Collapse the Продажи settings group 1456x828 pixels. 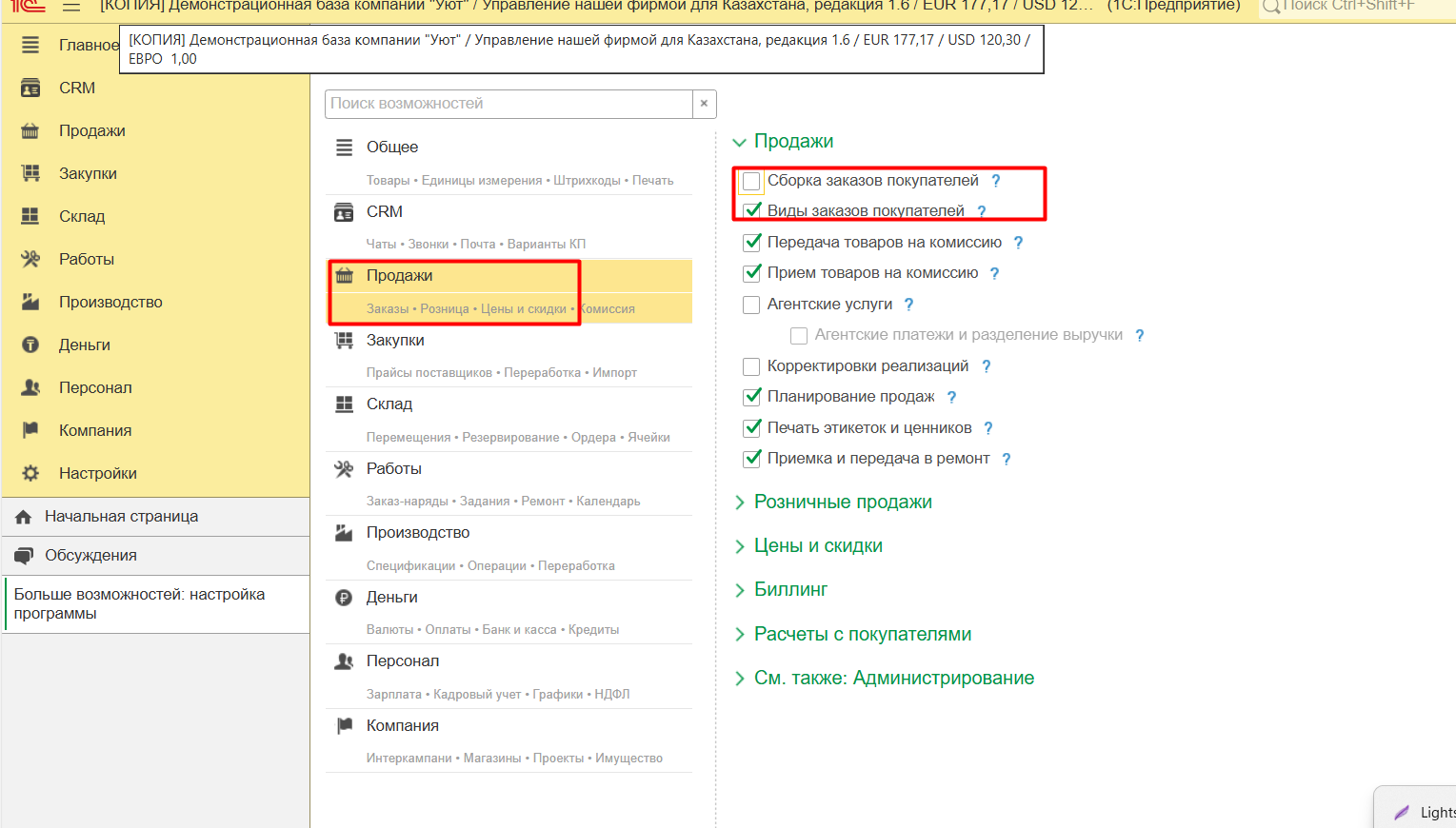pos(740,142)
